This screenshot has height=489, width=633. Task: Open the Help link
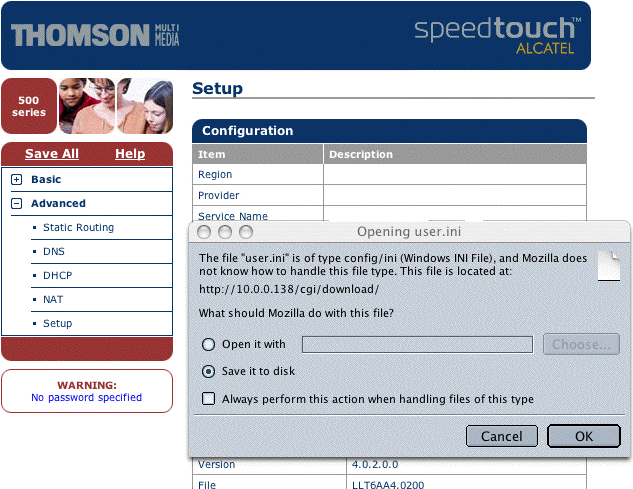[x=130, y=154]
